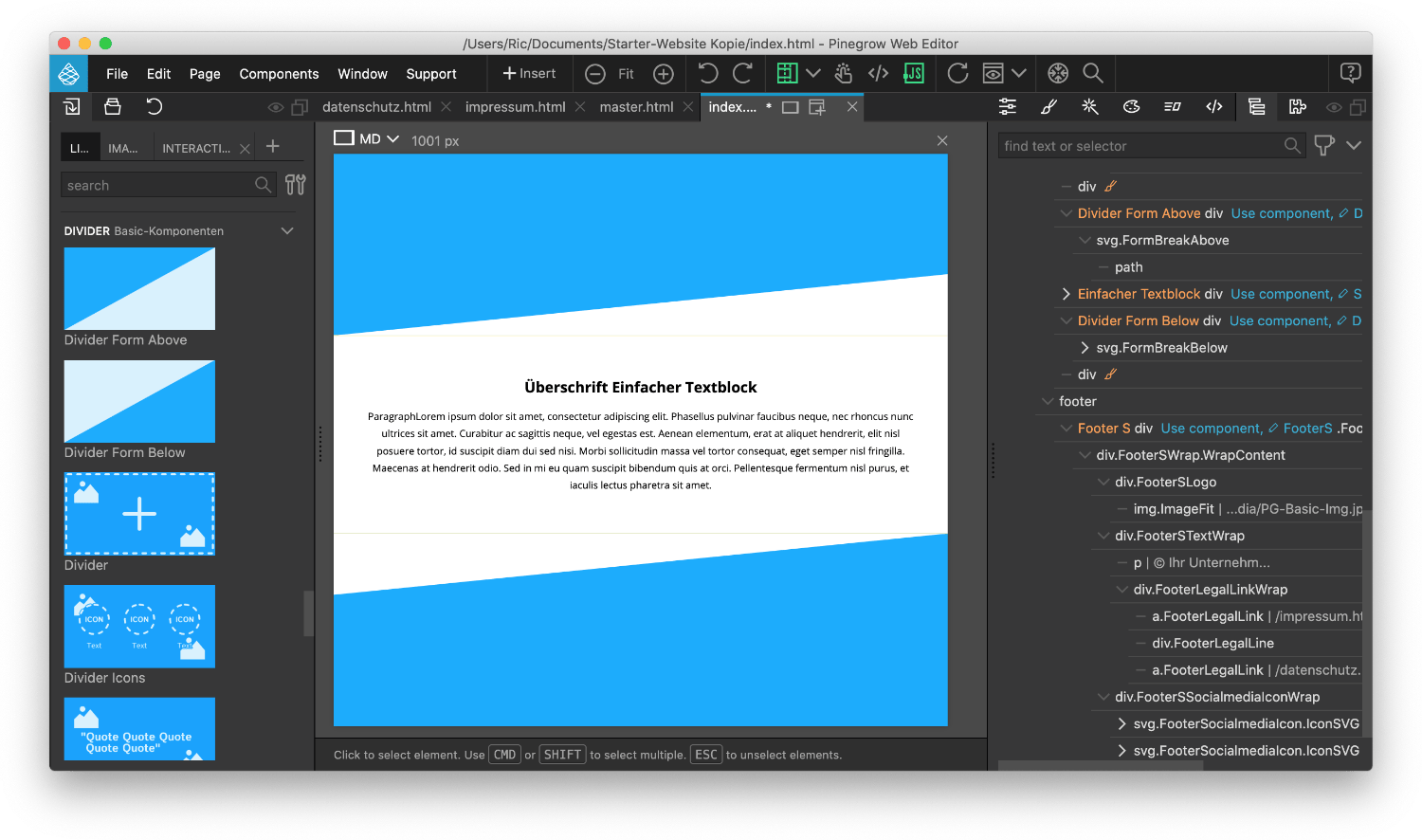Open the dropdown next to visual helpers icon
Screen dimensions: 1422x840
[x=813, y=73]
